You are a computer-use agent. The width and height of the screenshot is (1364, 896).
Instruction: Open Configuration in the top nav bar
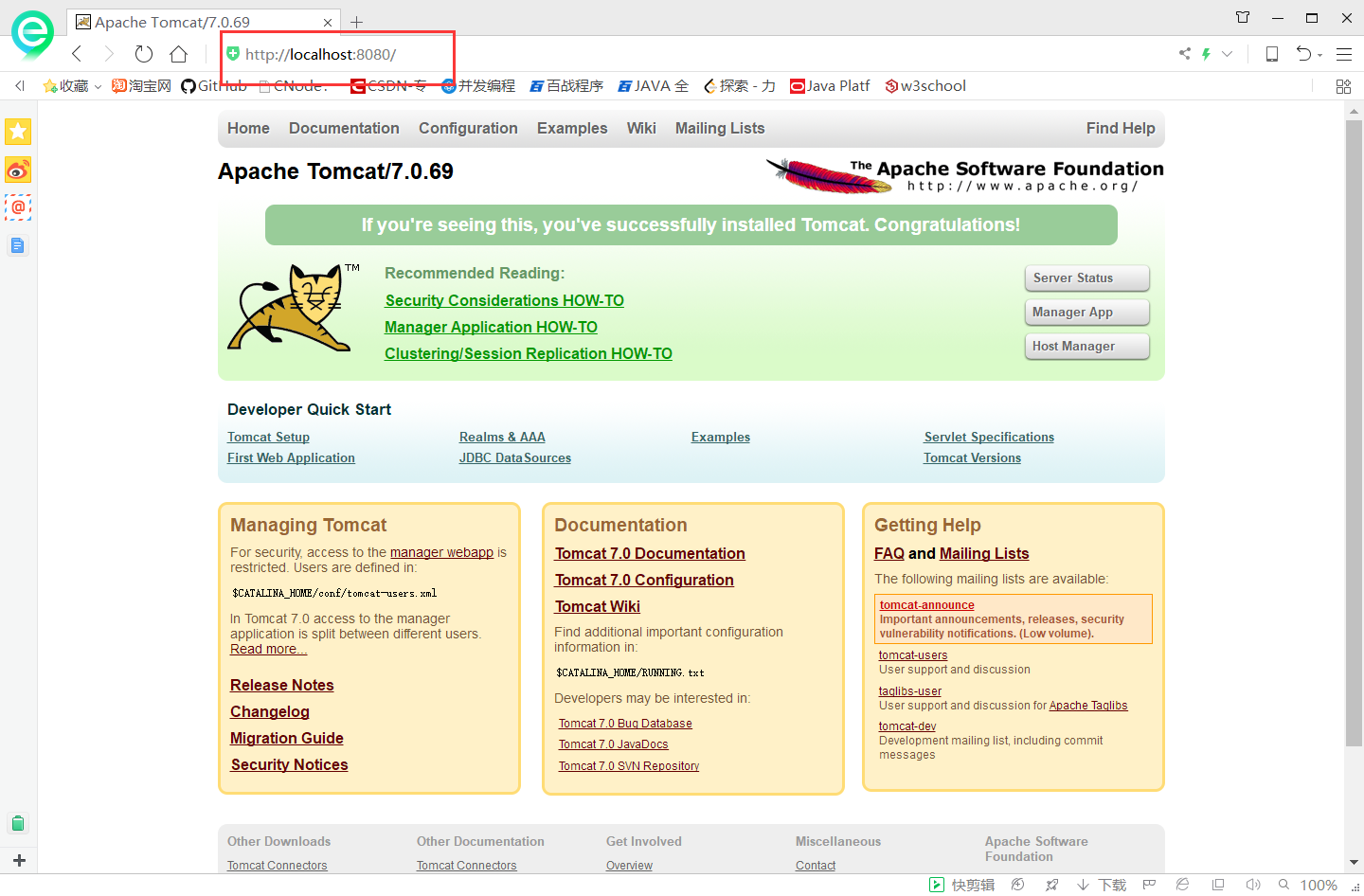(468, 129)
